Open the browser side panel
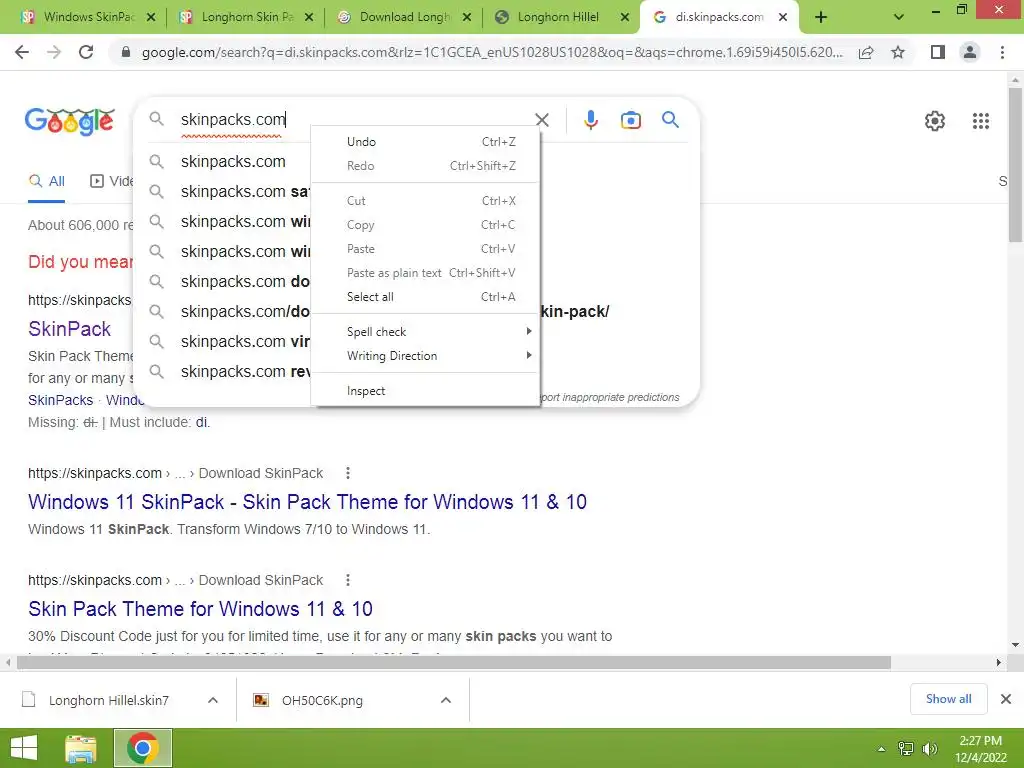Viewport: 1024px width, 768px height. click(x=938, y=52)
